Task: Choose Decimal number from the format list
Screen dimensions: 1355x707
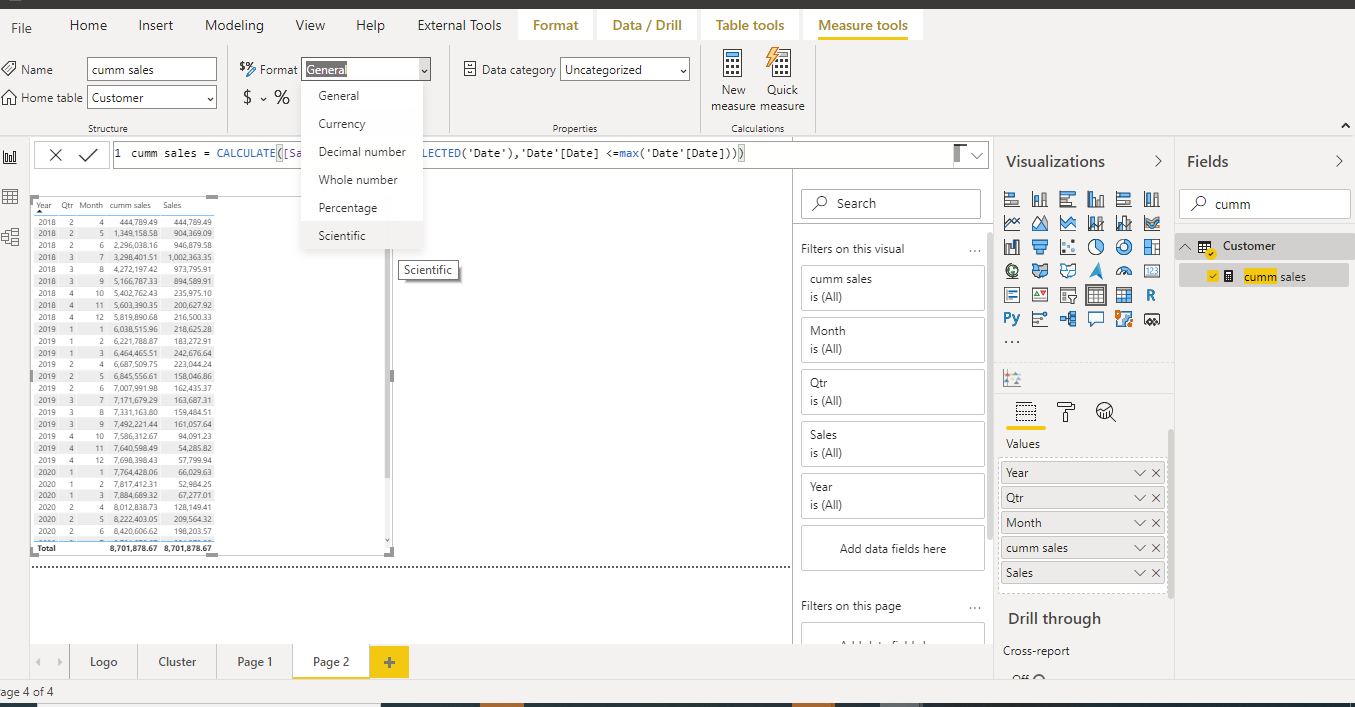Action: [x=362, y=152]
